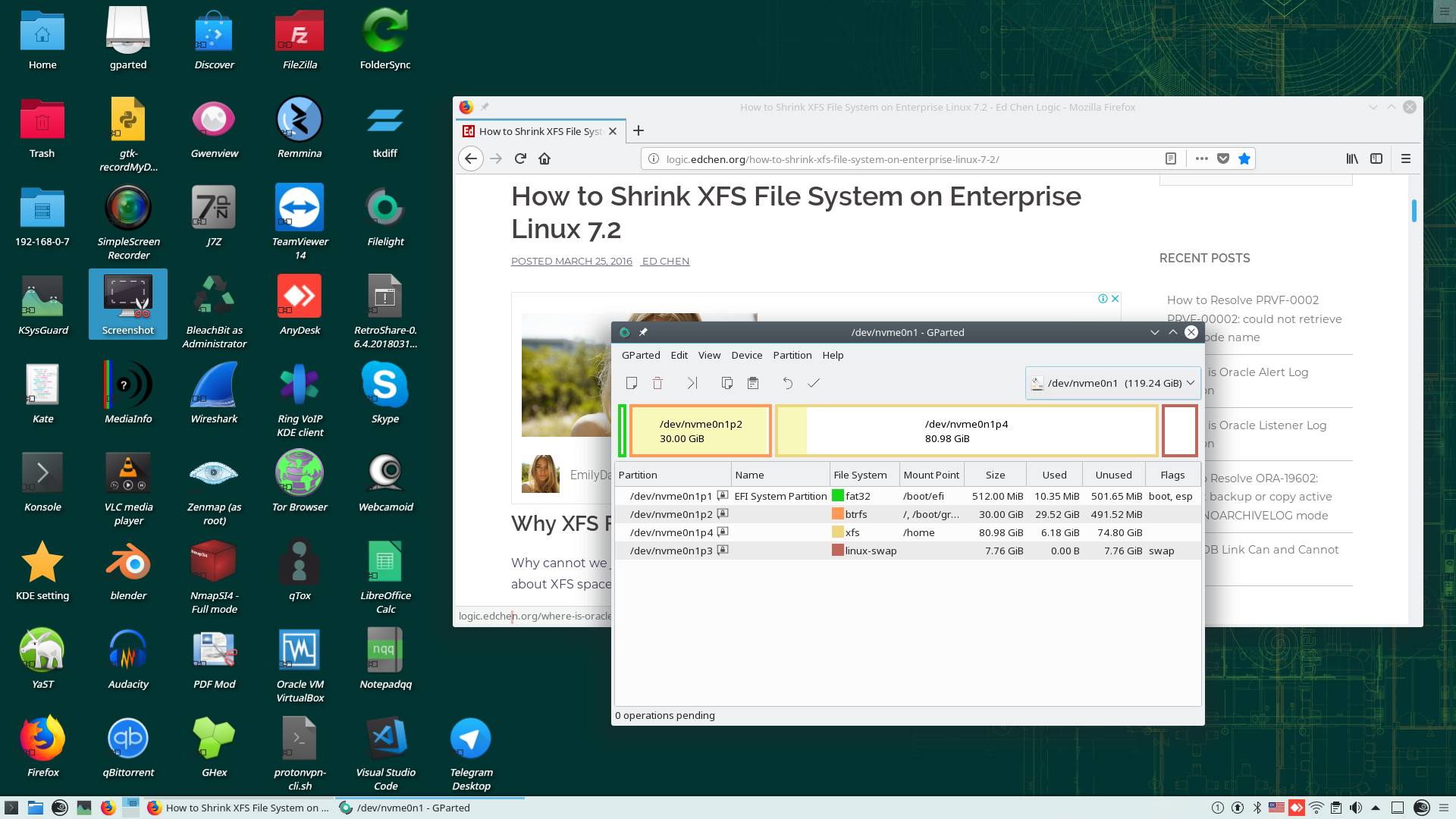Click Apply all operations checkmark
Screen dimensions: 1456x819
coord(814,383)
